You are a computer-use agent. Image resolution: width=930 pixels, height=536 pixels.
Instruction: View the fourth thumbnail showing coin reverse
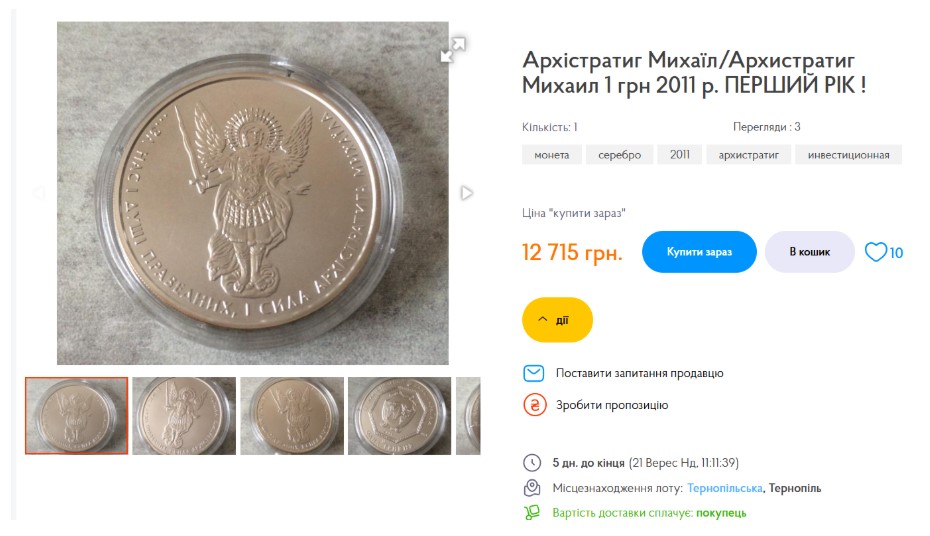click(x=399, y=416)
